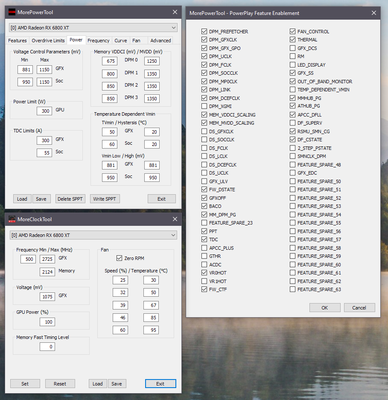Viewport: 388px width, 400px height.
Task: Click Save in MoreClockTool
Action: [x=117, y=384]
